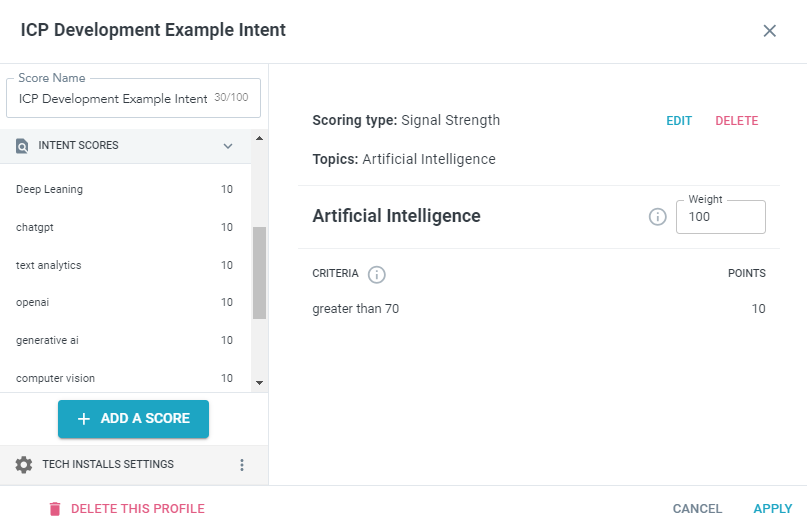Select the Deep Leaning score
The width and height of the screenshot is (807, 531).
[50, 189]
